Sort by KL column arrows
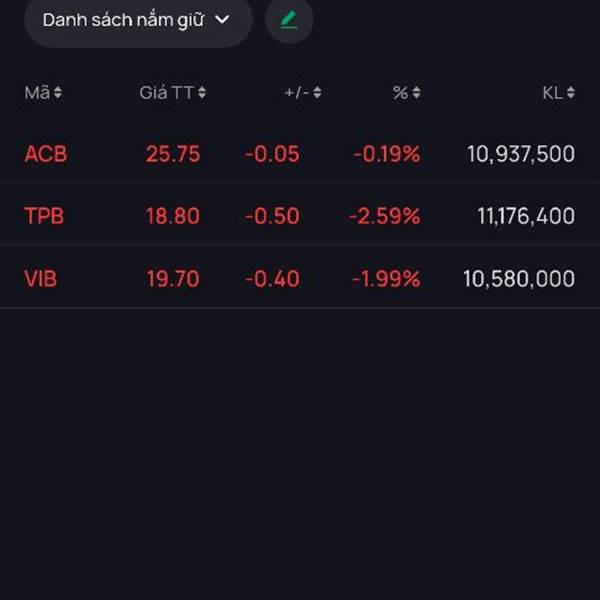The image size is (600, 600). [571, 93]
